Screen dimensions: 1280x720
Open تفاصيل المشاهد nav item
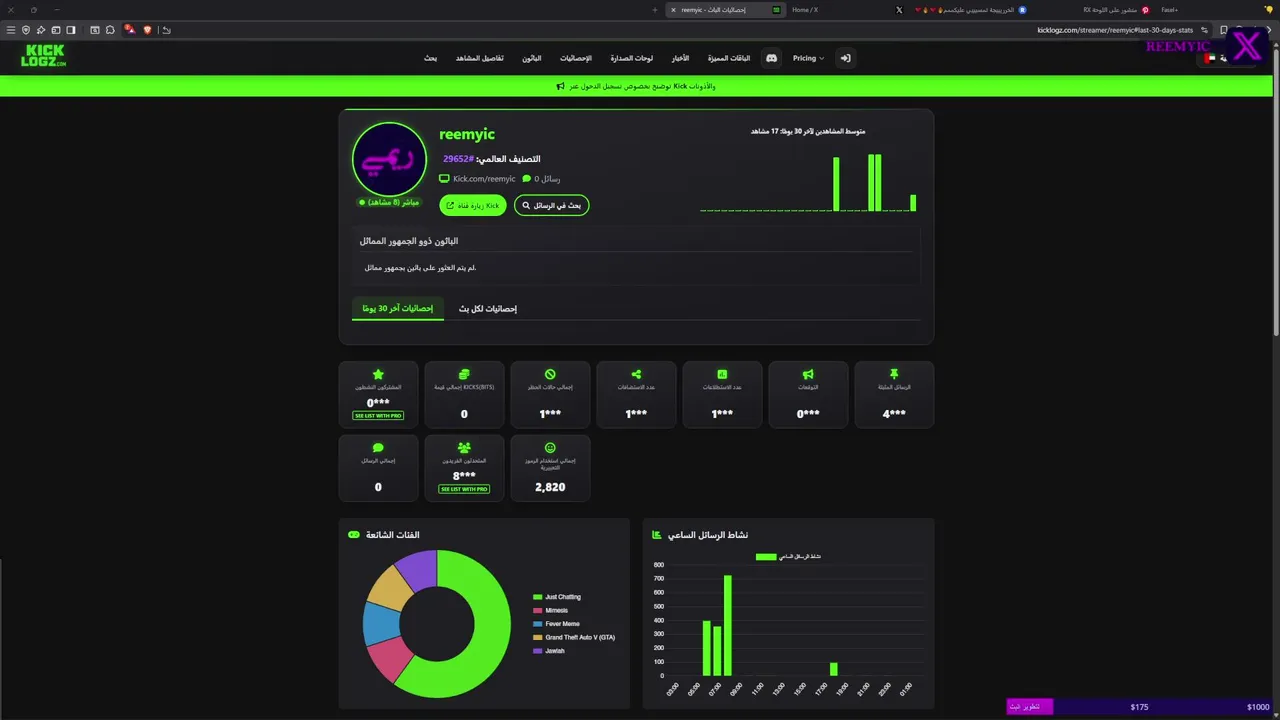(x=480, y=58)
